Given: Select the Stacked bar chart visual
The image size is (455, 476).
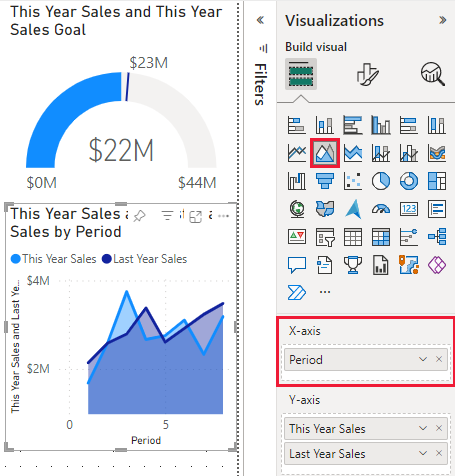Looking at the screenshot, I should tap(296, 125).
